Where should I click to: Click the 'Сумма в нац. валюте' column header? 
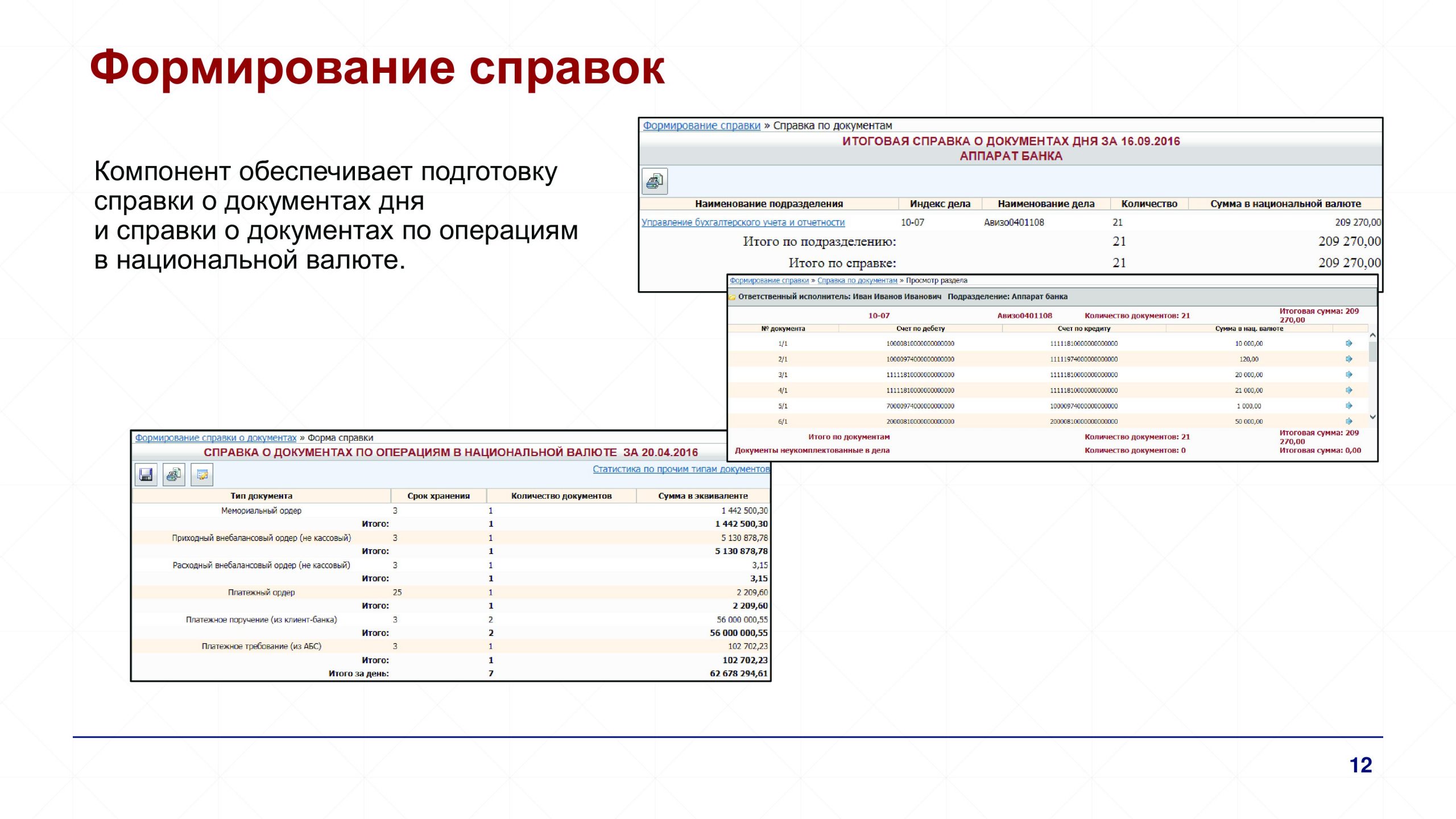(1249, 329)
